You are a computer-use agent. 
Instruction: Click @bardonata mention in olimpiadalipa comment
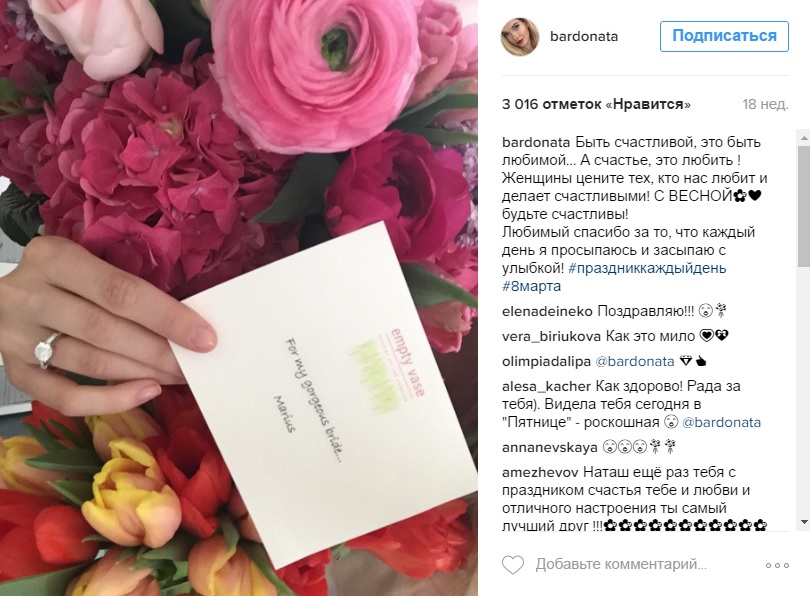(x=635, y=362)
